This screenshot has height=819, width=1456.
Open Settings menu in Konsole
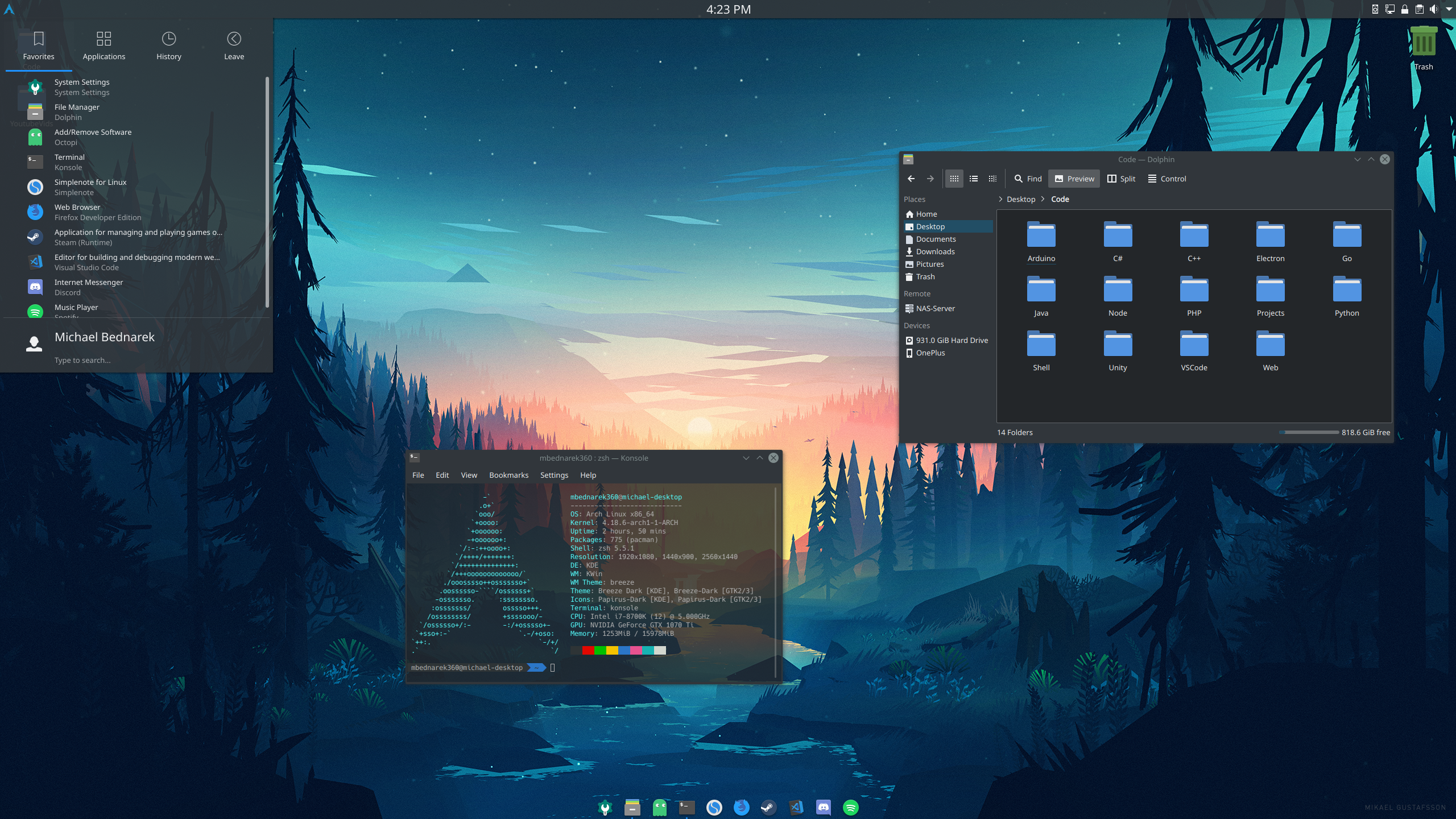point(554,475)
